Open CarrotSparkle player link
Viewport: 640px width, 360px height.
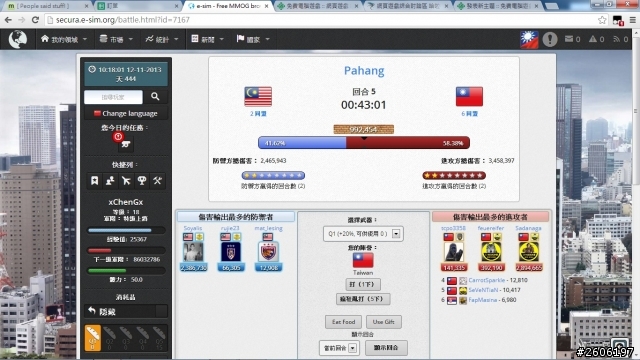486,280
